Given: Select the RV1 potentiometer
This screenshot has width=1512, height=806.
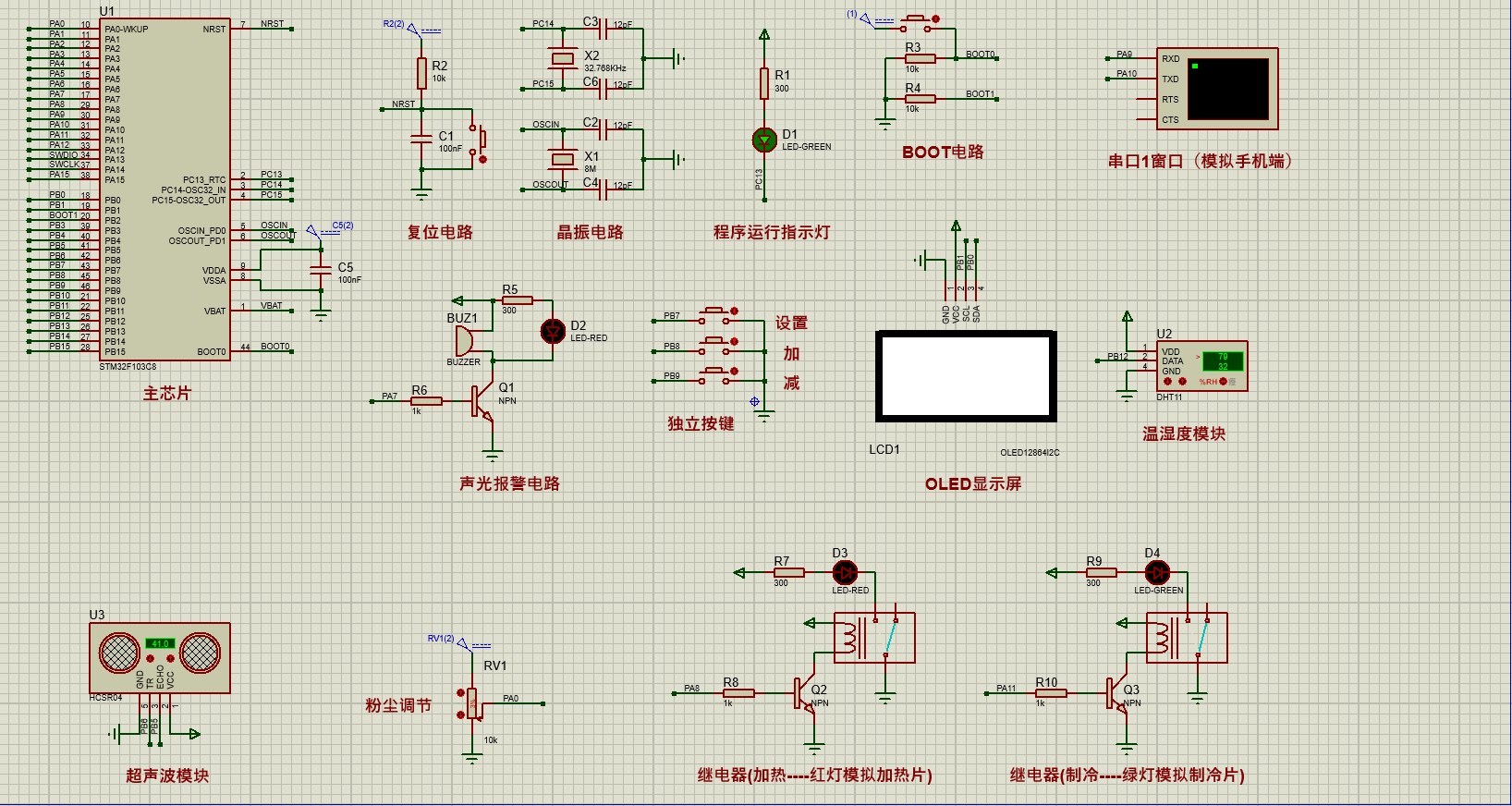Looking at the screenshot, I should point(472,703).
